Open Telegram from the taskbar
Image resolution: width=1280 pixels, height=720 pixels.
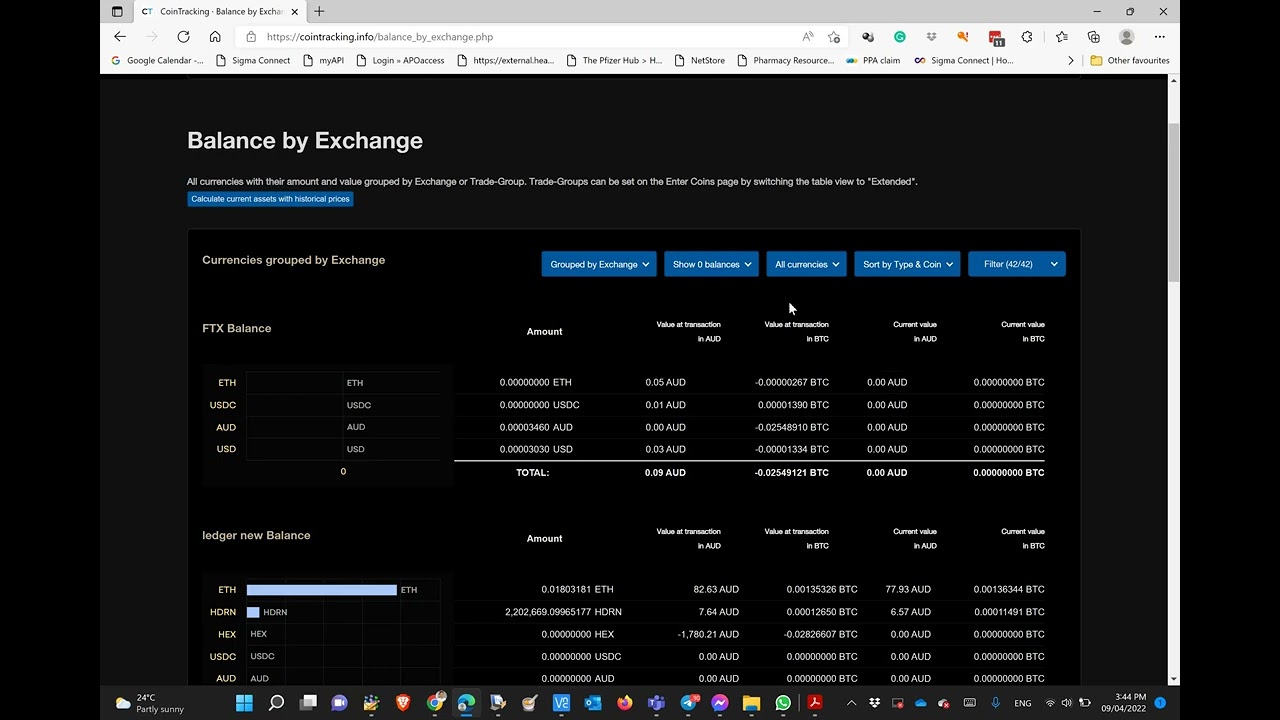(x=688, y=703)
